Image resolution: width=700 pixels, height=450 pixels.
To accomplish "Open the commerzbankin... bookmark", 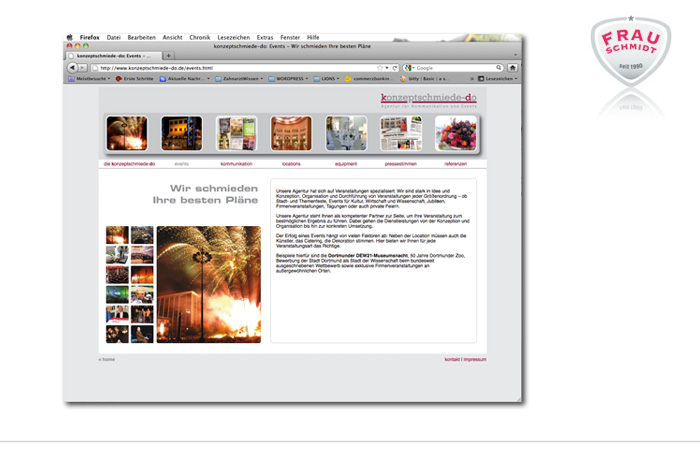I will pyautogui.click(x=369, y=79).
